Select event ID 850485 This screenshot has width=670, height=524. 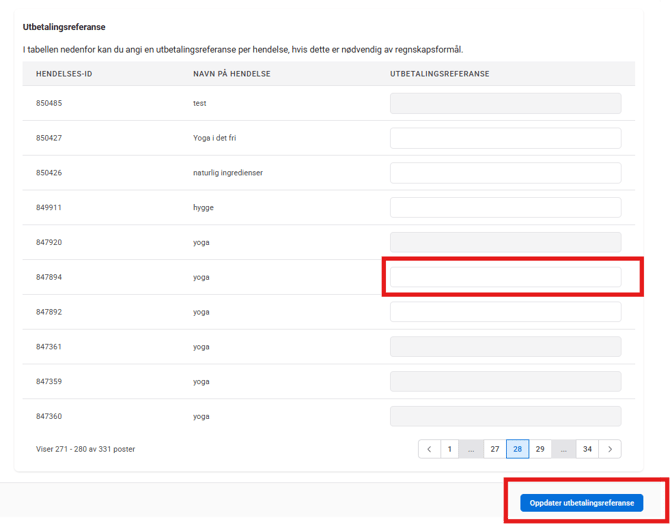[49, 103]
